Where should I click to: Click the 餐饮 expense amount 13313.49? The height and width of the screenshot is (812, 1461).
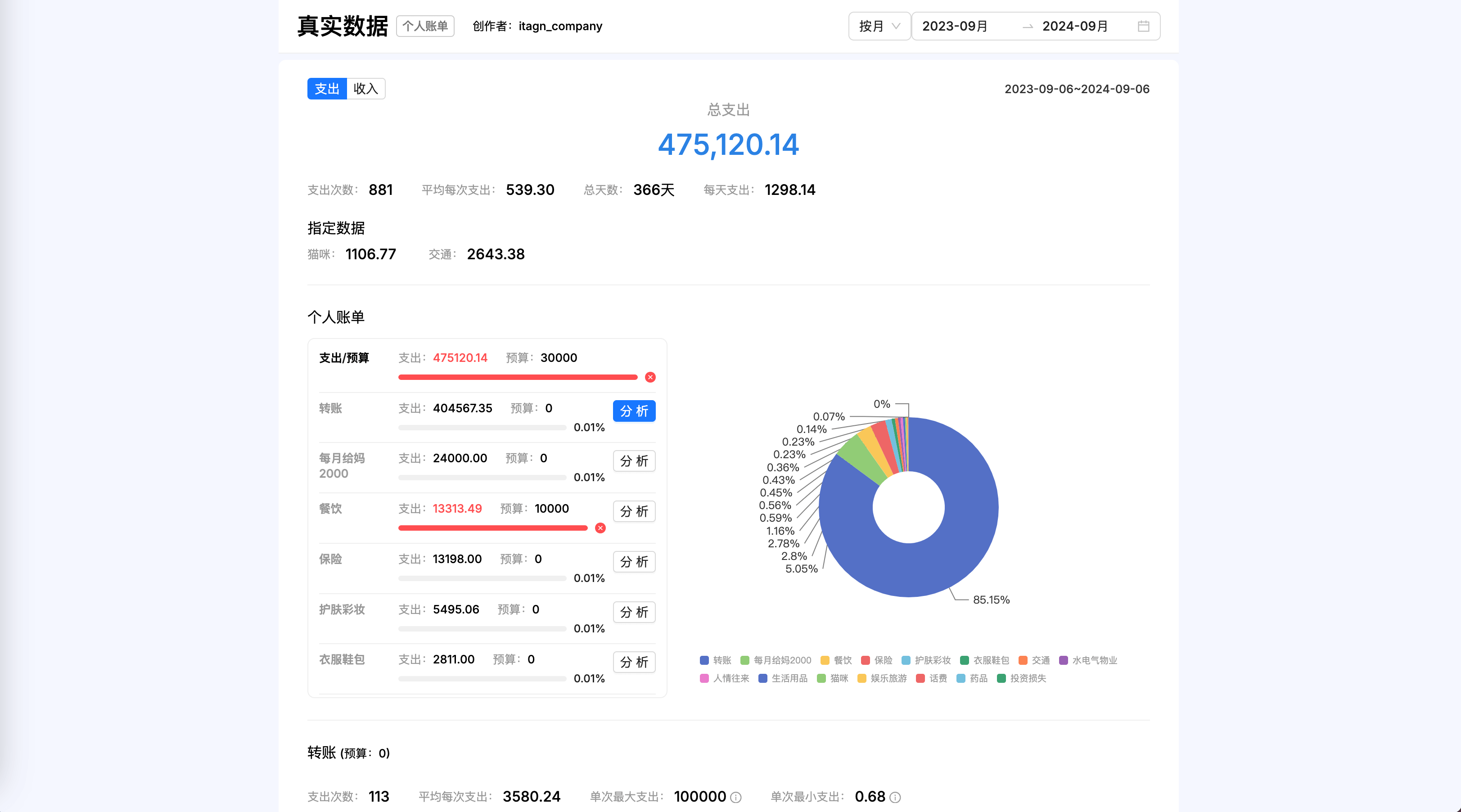[457, 509]
